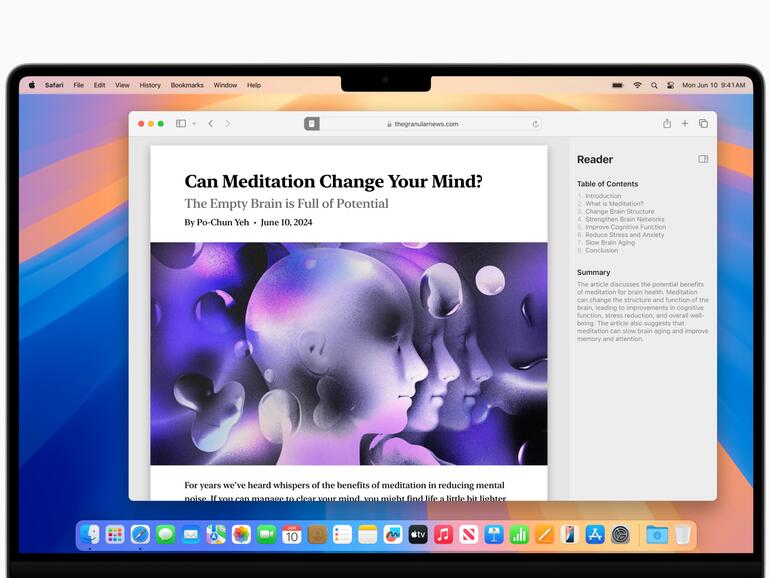The width and height of the screenshot is (770, 578).
Task: Open Apple TV from the Dock
Action: 418,534
